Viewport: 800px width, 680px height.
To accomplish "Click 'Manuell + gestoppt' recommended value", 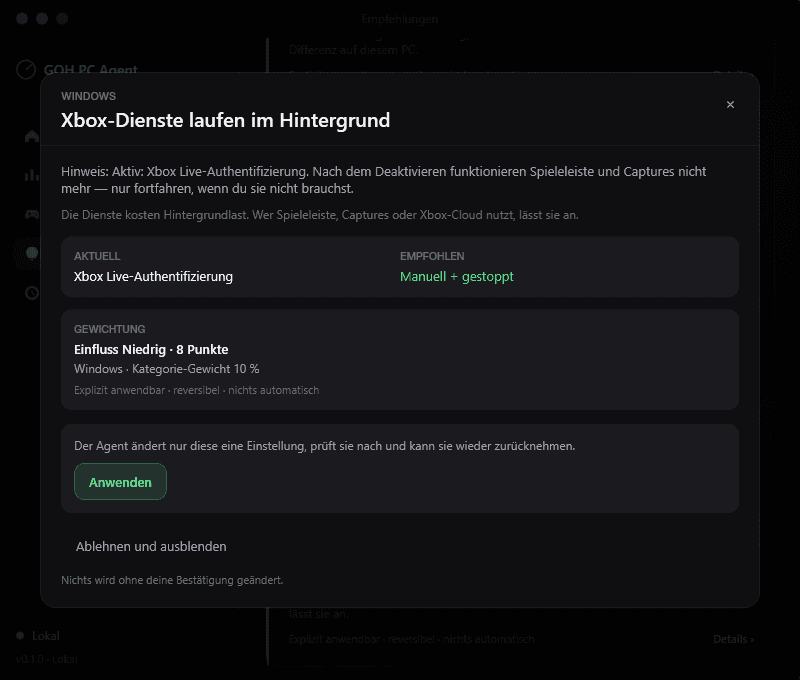I will [x=457, y=276].
